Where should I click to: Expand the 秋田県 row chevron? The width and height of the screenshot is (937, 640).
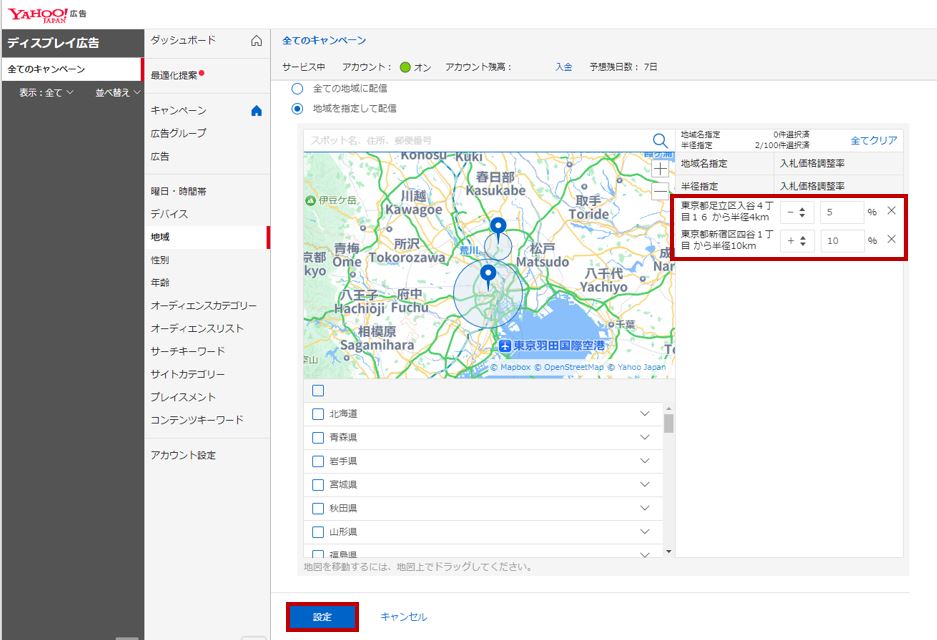(644, 508)
